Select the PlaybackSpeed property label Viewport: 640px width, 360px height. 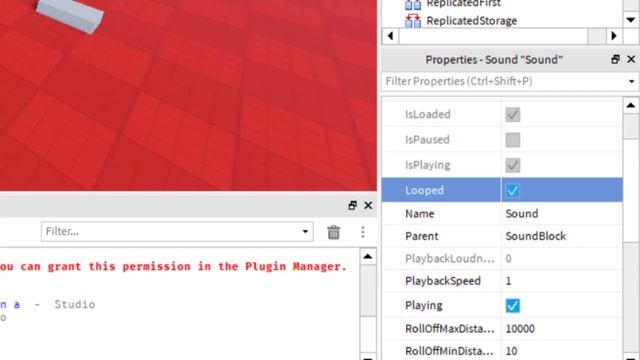[x=443, y=281]
